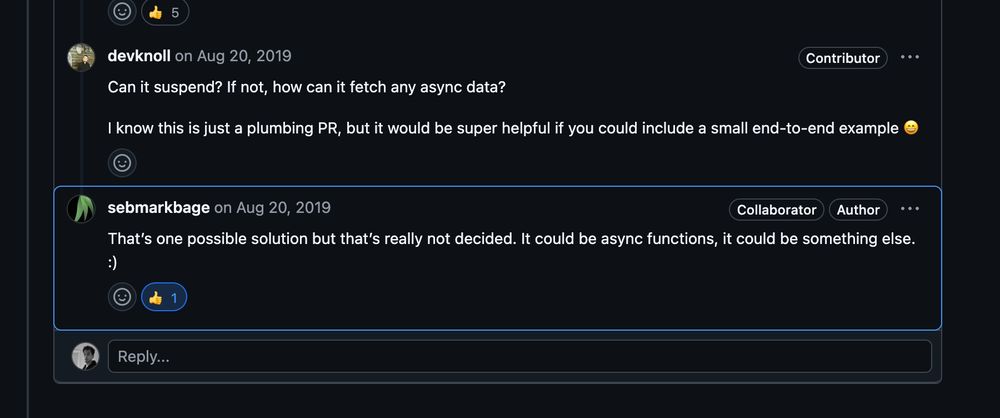Click the Contributor badge

coord(842,58)
